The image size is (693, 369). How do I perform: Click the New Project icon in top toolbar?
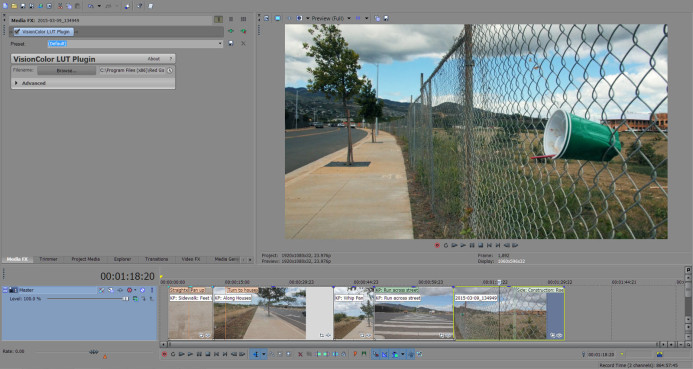point(5,6)
